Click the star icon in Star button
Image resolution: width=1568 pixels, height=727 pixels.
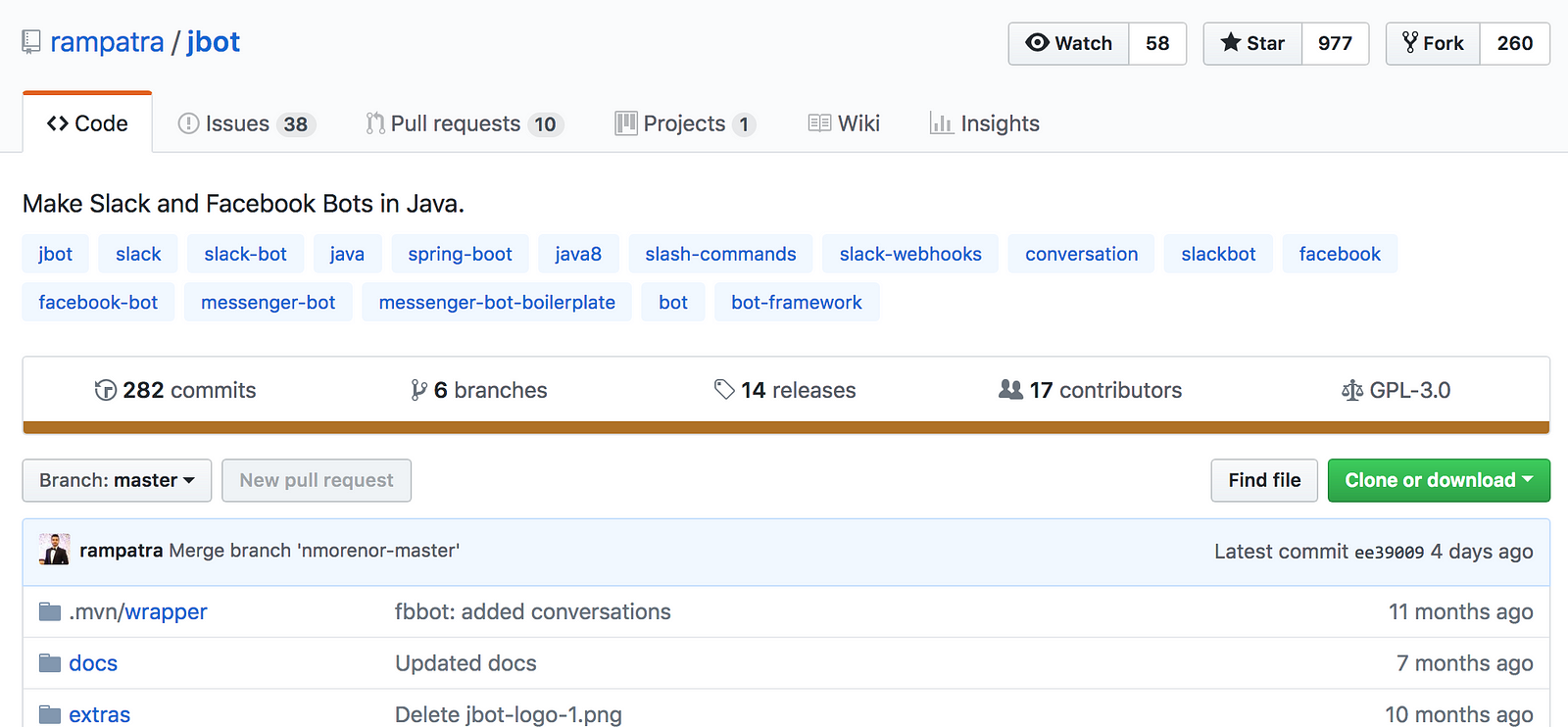tap(1231, 42)
